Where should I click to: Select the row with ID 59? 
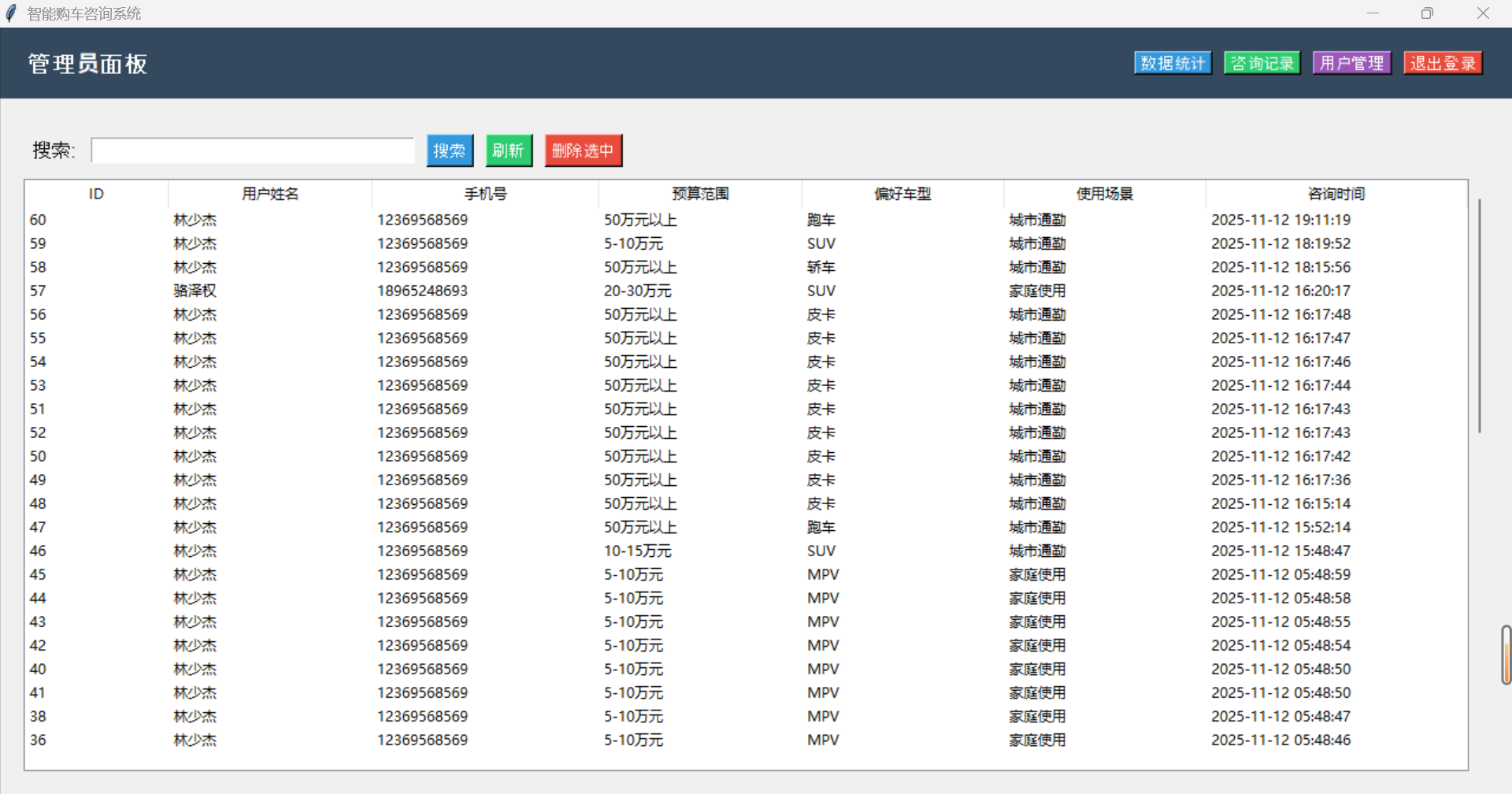746,243
